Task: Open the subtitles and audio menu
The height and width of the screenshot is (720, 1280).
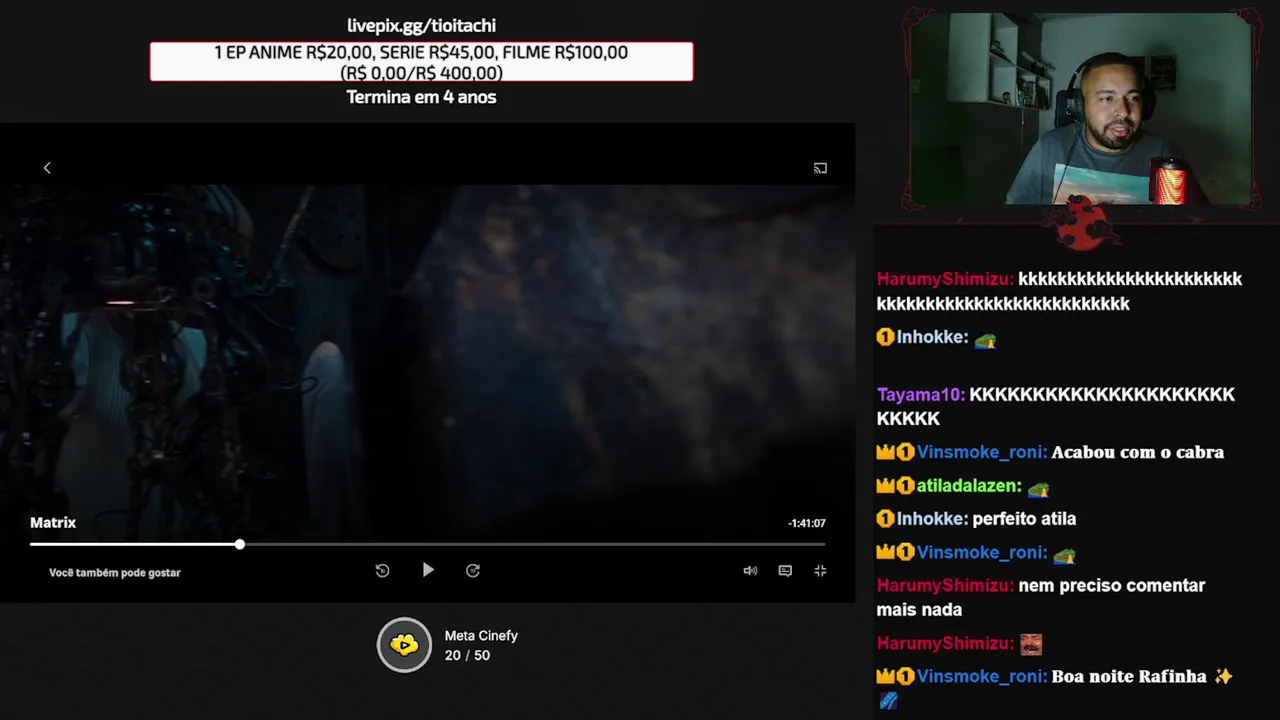Action: [785, 571]
